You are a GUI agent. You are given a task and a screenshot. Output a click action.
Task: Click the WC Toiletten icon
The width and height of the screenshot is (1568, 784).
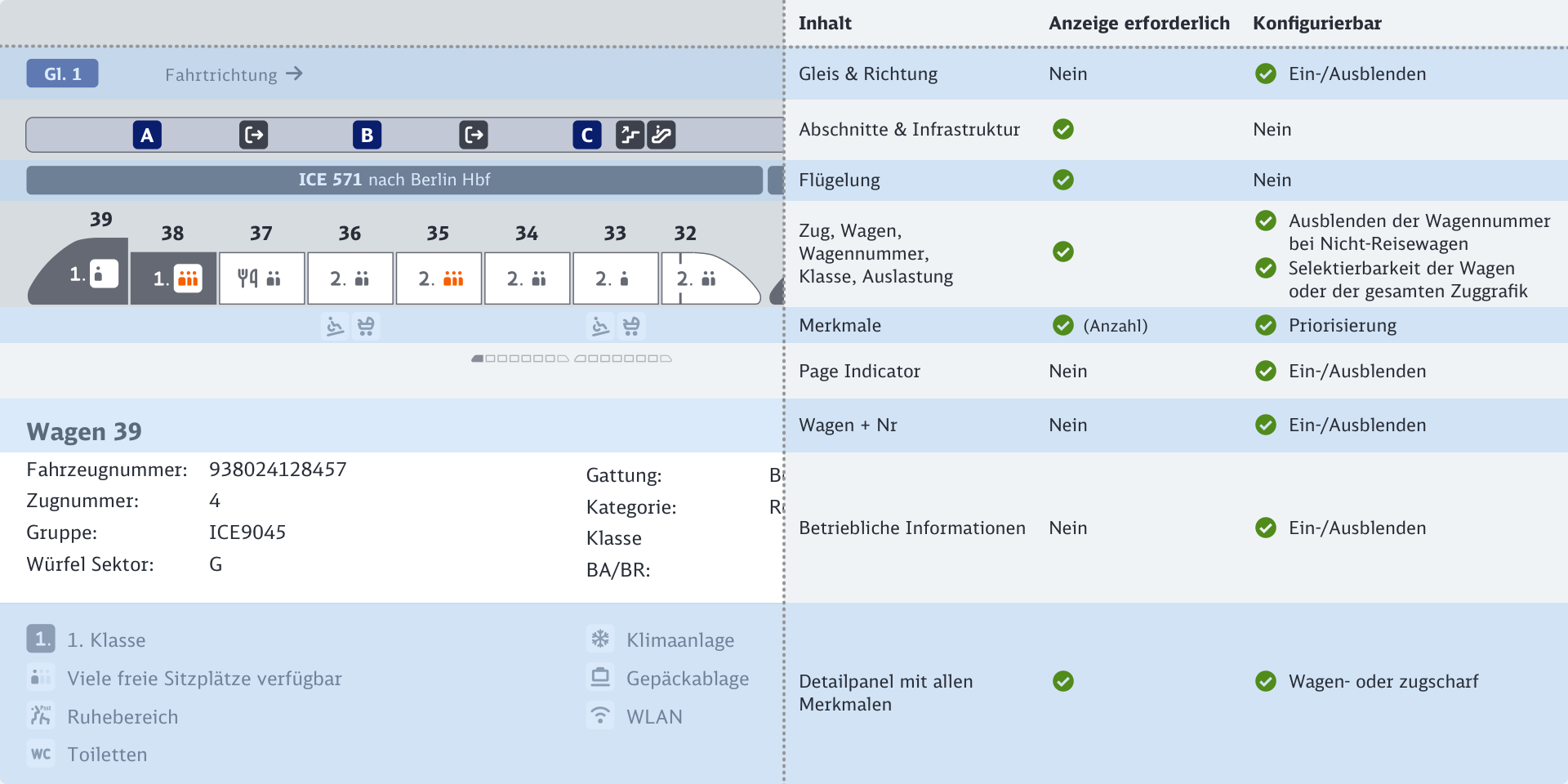tap(41, 754)
